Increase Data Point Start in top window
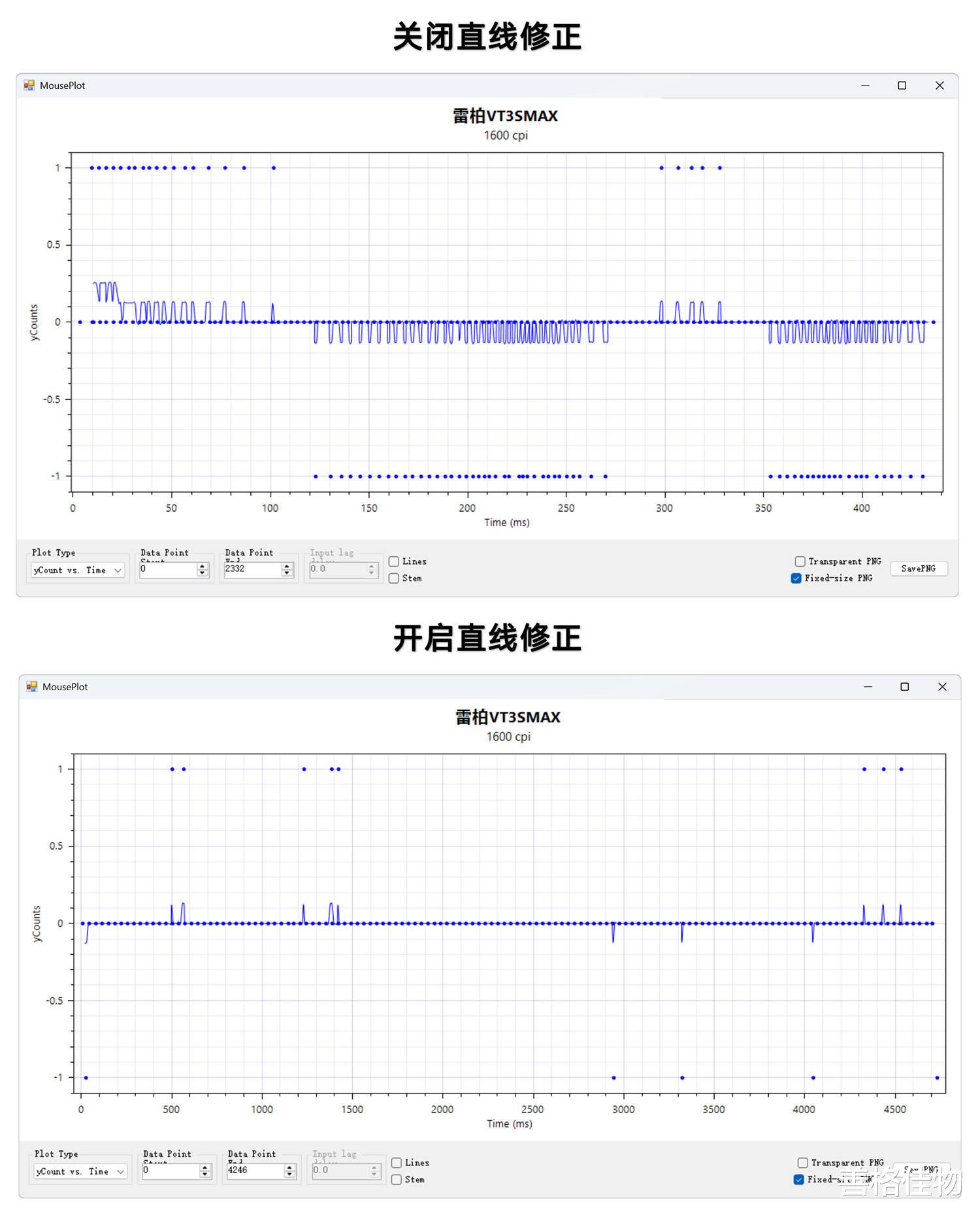980x1217 pixels. 203,566
